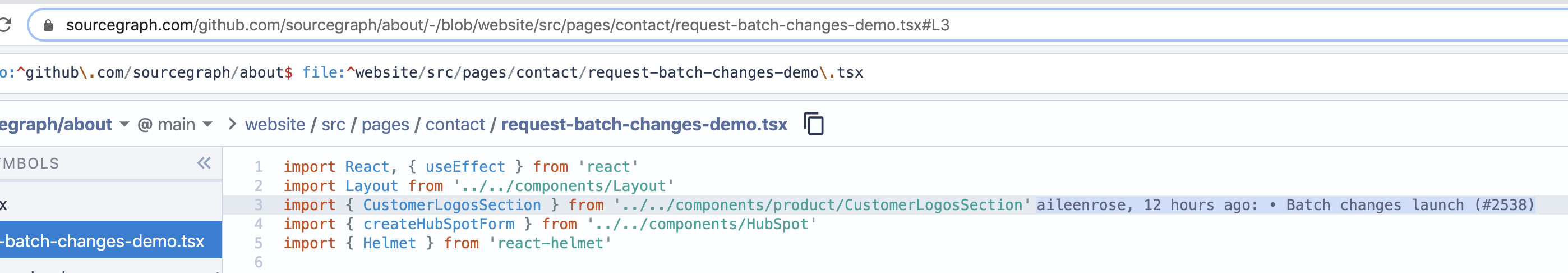Copy file path with the clipboard icon

click(x=814, y=124)
